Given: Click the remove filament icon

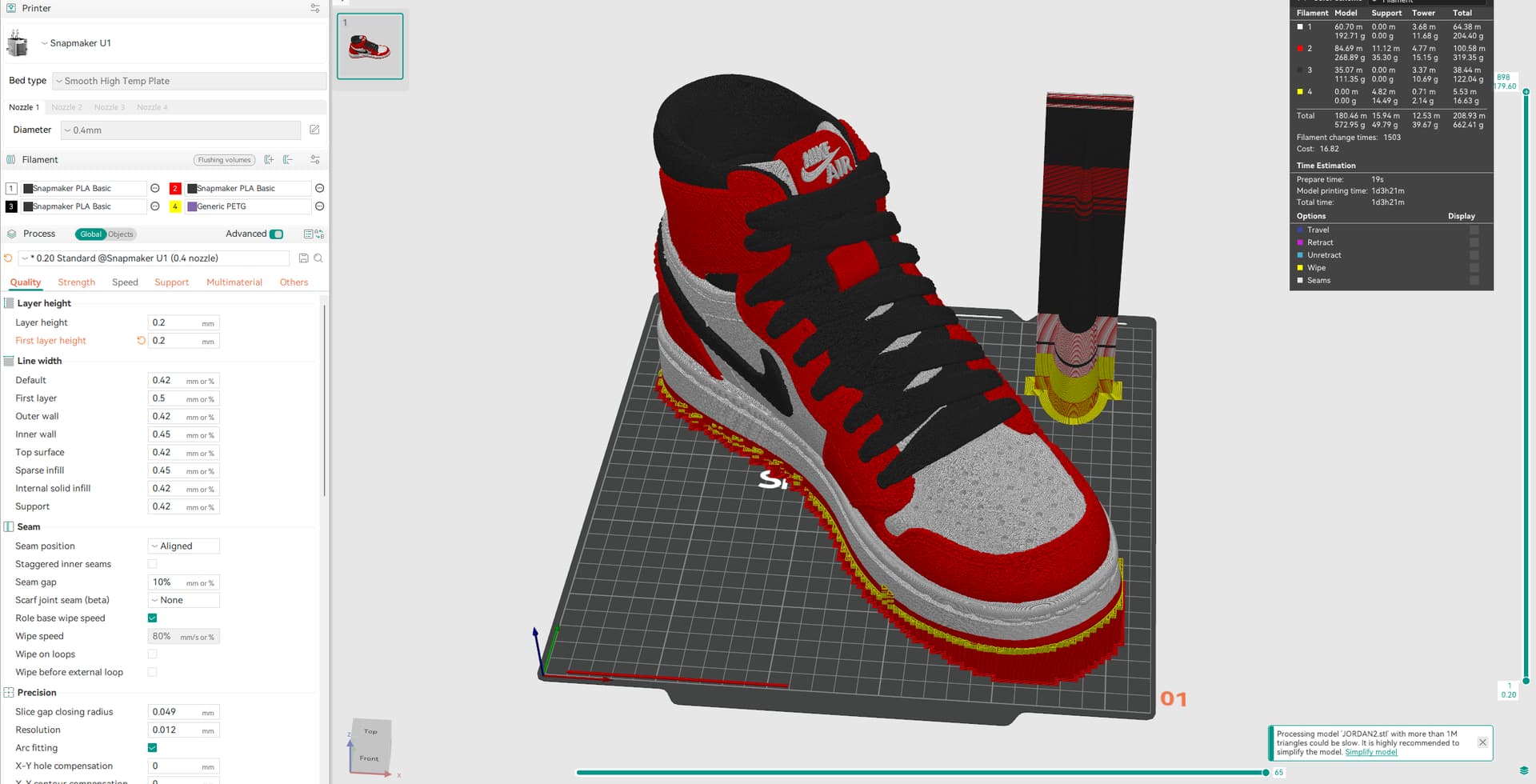Looking at the screenshot, I should (288, 160).
